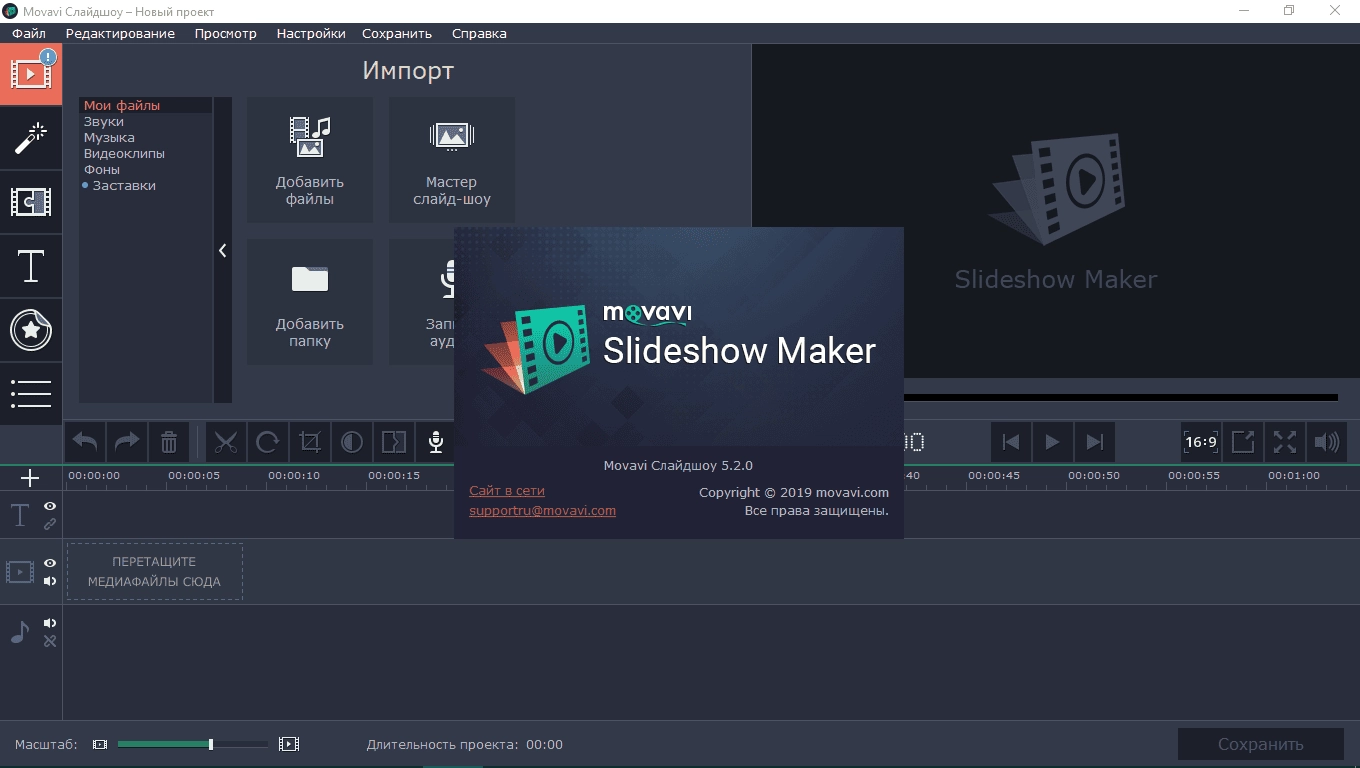The width and height of the screenshot is (1360, 768).
Task: Toggle audio track unlink icon
Action: (x=50, y=641)
